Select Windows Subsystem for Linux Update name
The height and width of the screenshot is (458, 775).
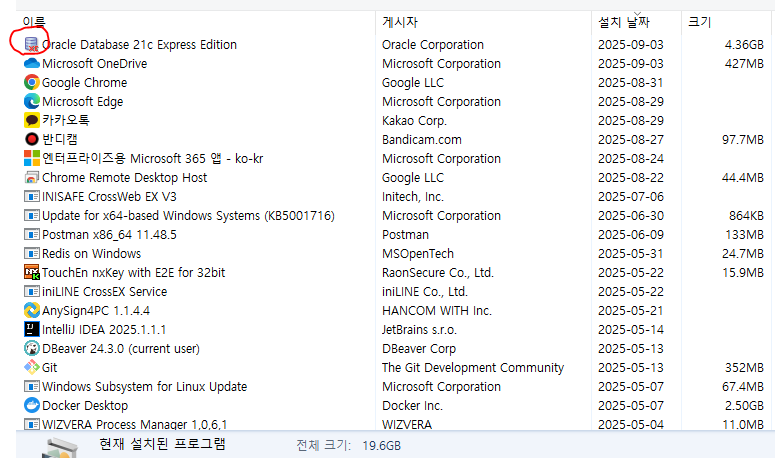144,386
